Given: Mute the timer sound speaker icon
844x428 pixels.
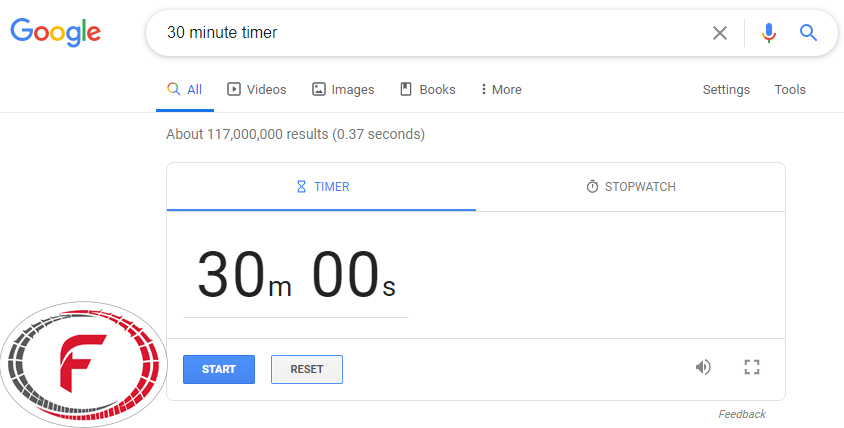Looking at the screenshot, I should pyautogui.click(x=703, y=367).
